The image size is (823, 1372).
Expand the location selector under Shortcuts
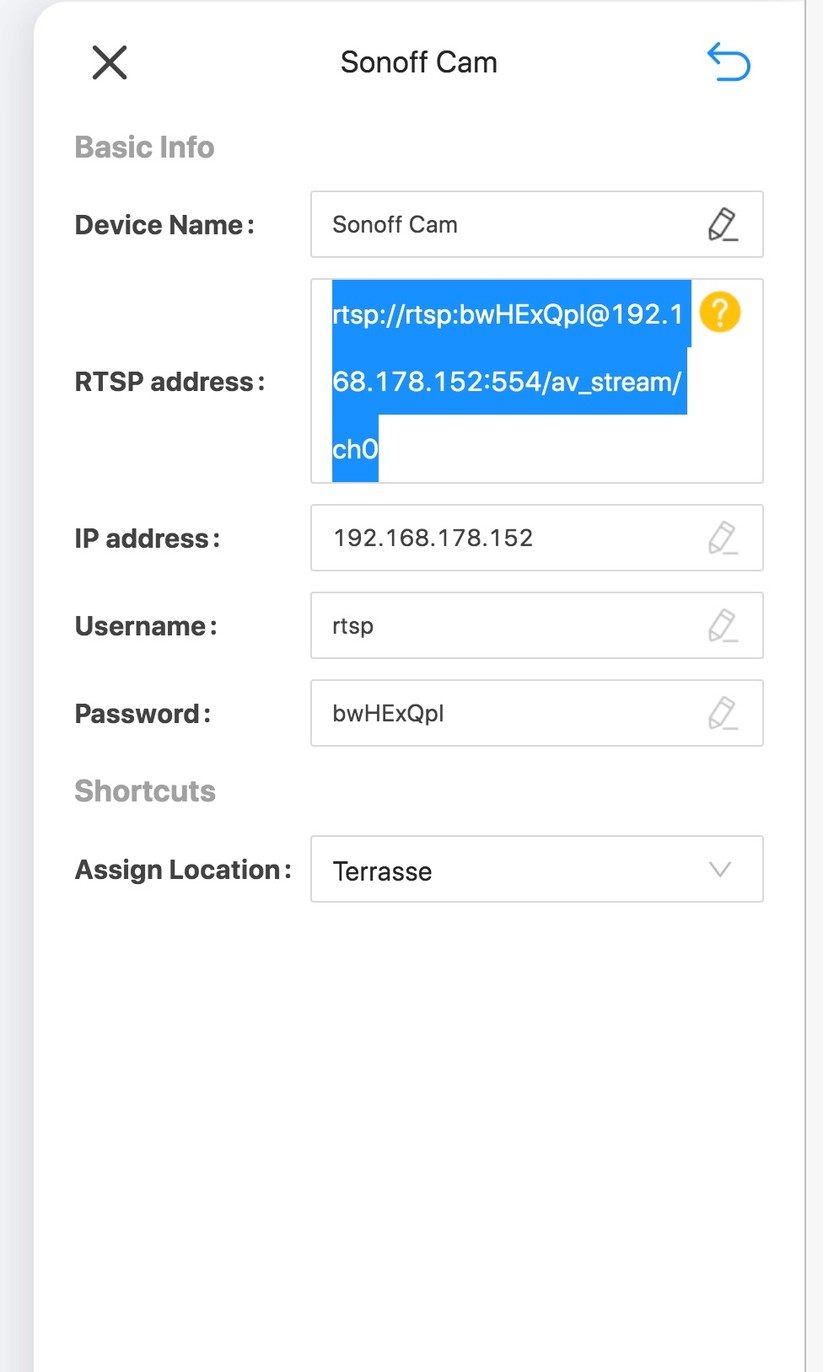[x=537, y=869]
